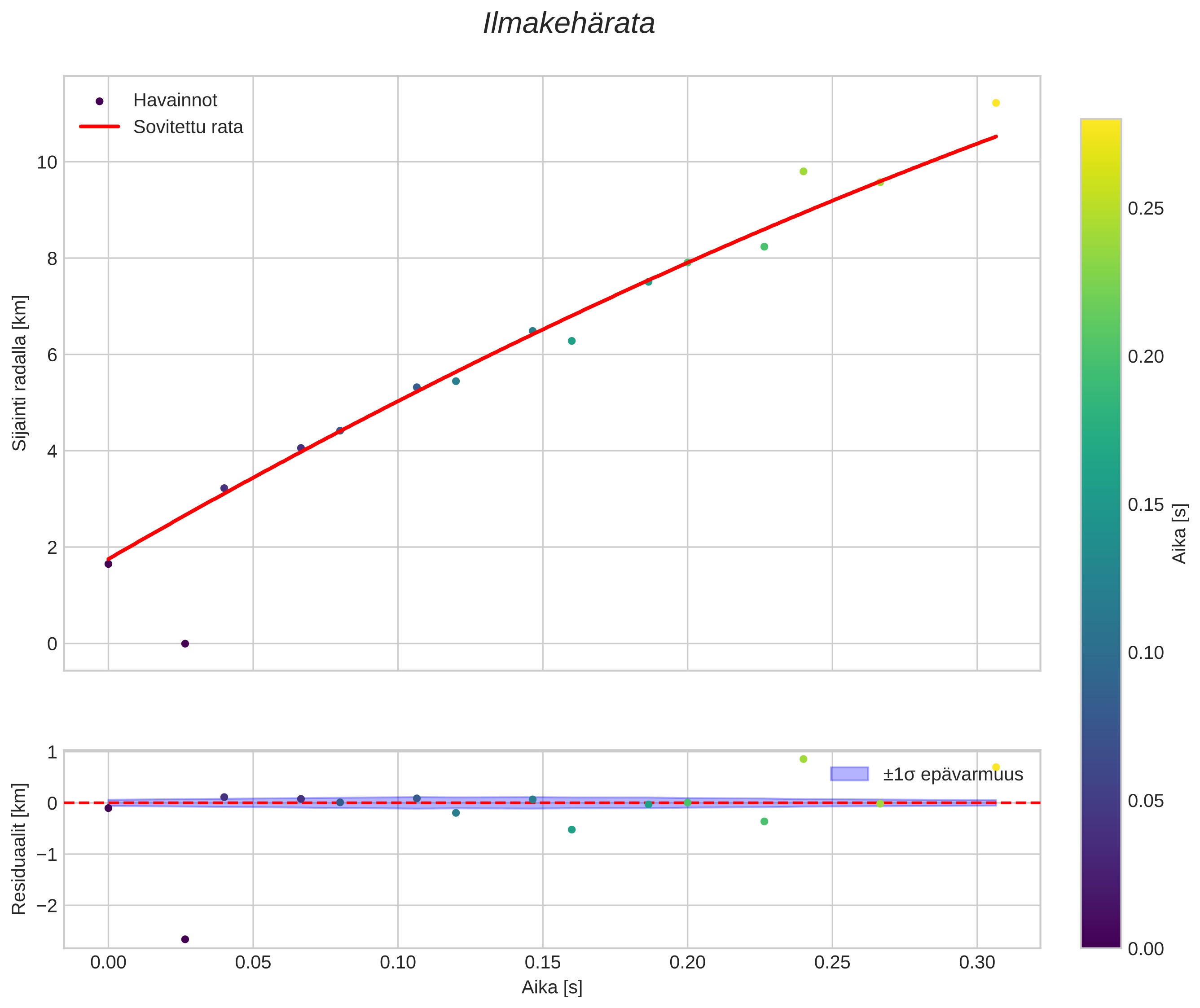Click the red line sample in legend

pos(100,127)
